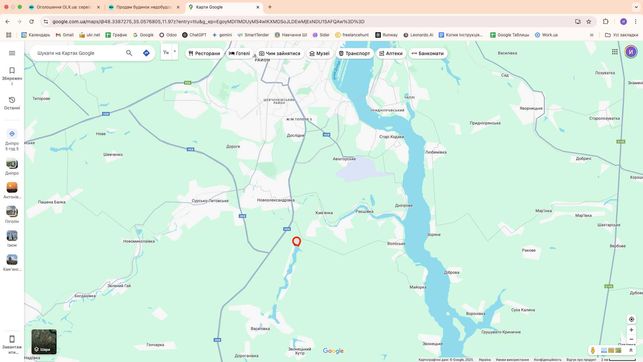The height and width of the screenshot is (362, 643).
Task: Open the Google Maps hamburger menu
Action: coord(12,53)
